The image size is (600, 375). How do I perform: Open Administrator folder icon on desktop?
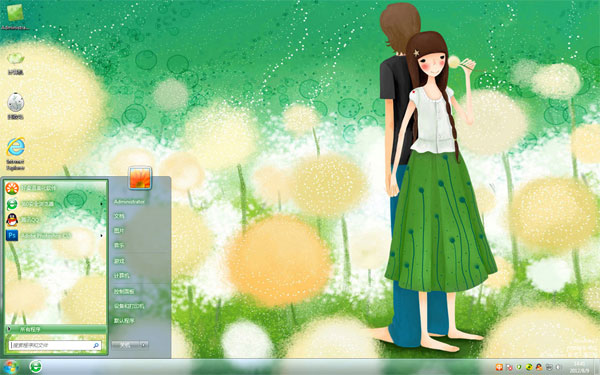[15, 16]
